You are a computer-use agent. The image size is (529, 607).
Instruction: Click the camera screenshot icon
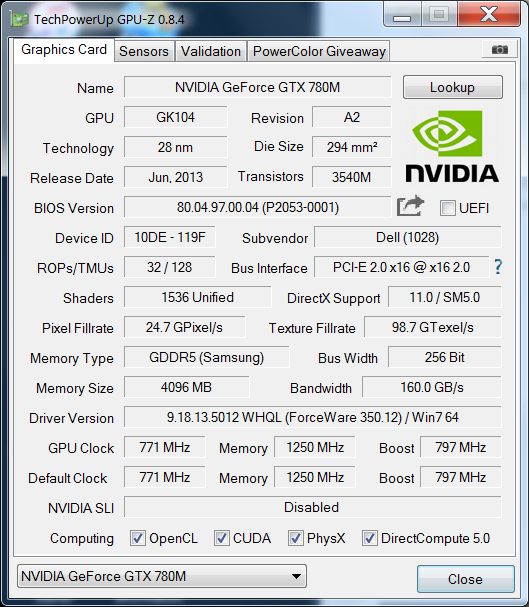coord(500,50)
